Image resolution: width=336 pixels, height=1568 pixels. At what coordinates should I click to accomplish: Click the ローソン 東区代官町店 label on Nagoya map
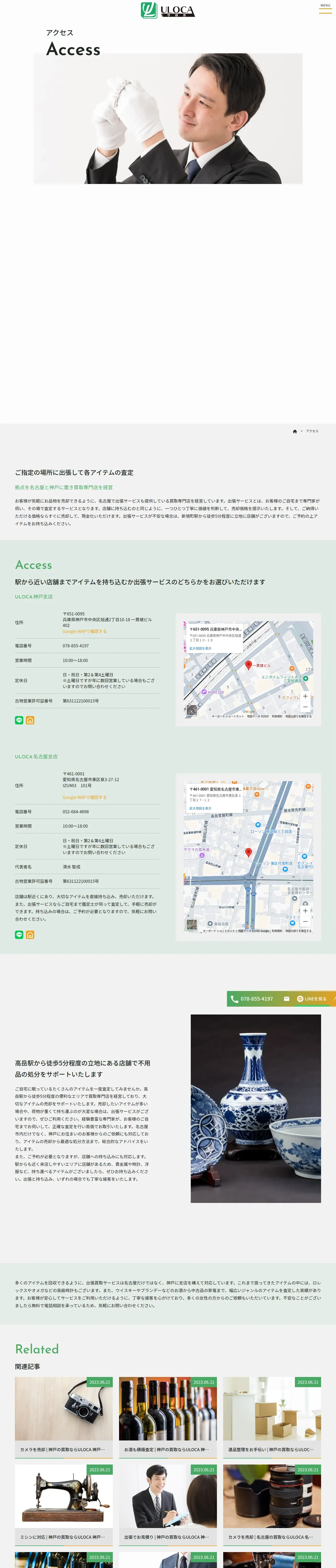pyautogui.click(x=274, y=863)
